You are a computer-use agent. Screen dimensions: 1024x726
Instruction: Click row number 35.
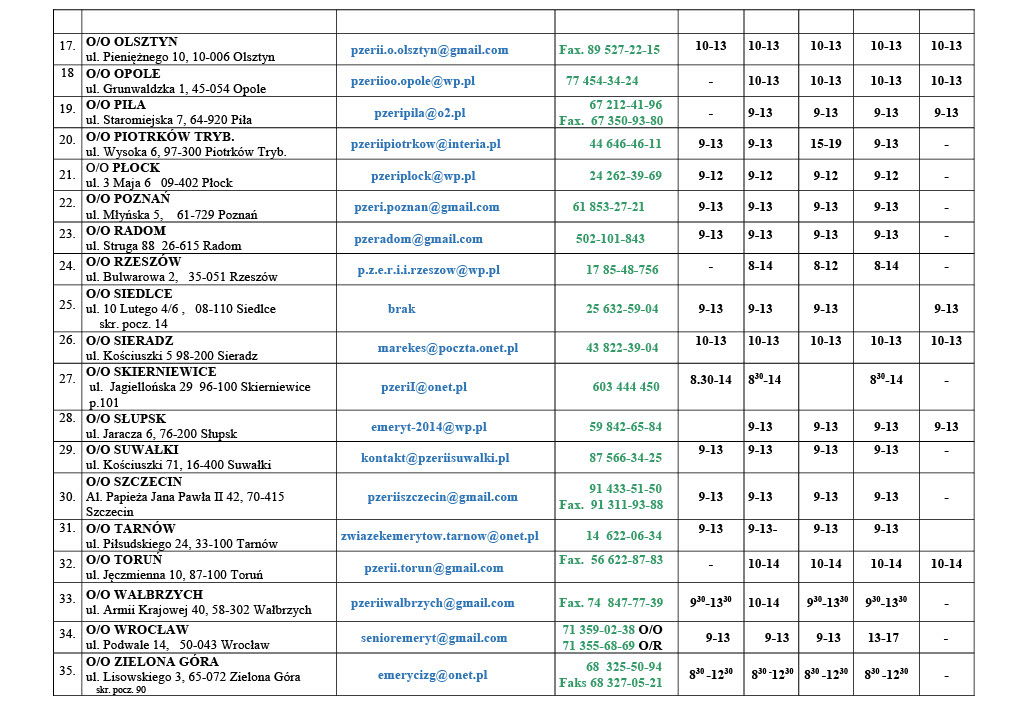tap(67, 671)
